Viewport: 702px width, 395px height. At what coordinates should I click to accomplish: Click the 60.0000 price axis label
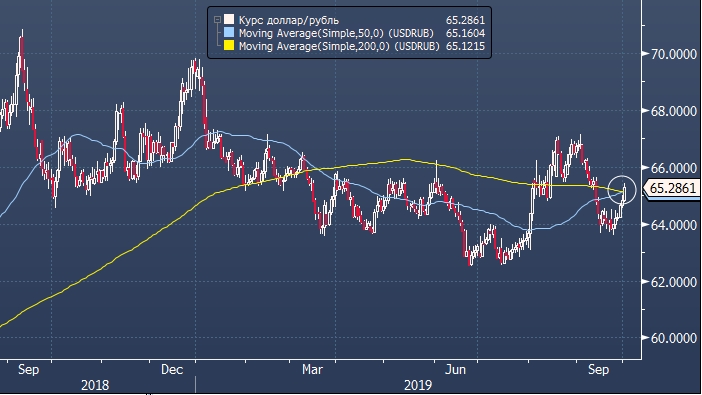[673, 338]
